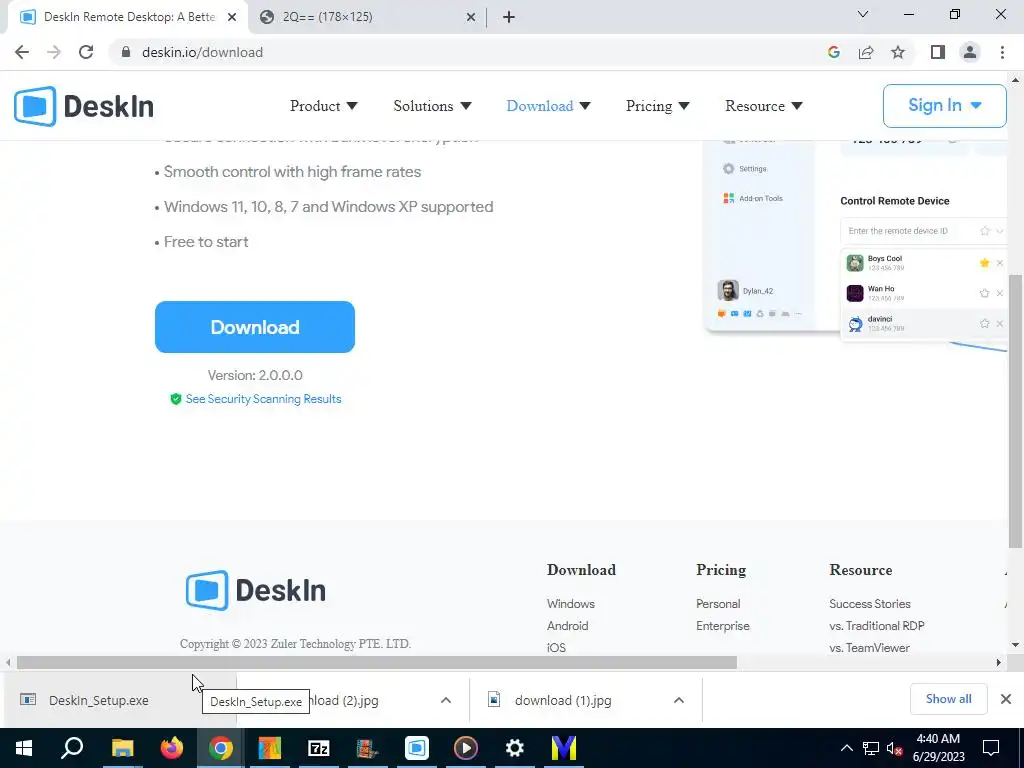Toggle favorite star for Wan Ho

point(984,293)
